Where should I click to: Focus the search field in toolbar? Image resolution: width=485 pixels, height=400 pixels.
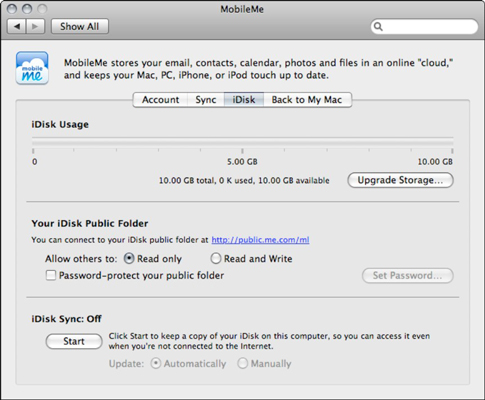[x=424, y=26]
